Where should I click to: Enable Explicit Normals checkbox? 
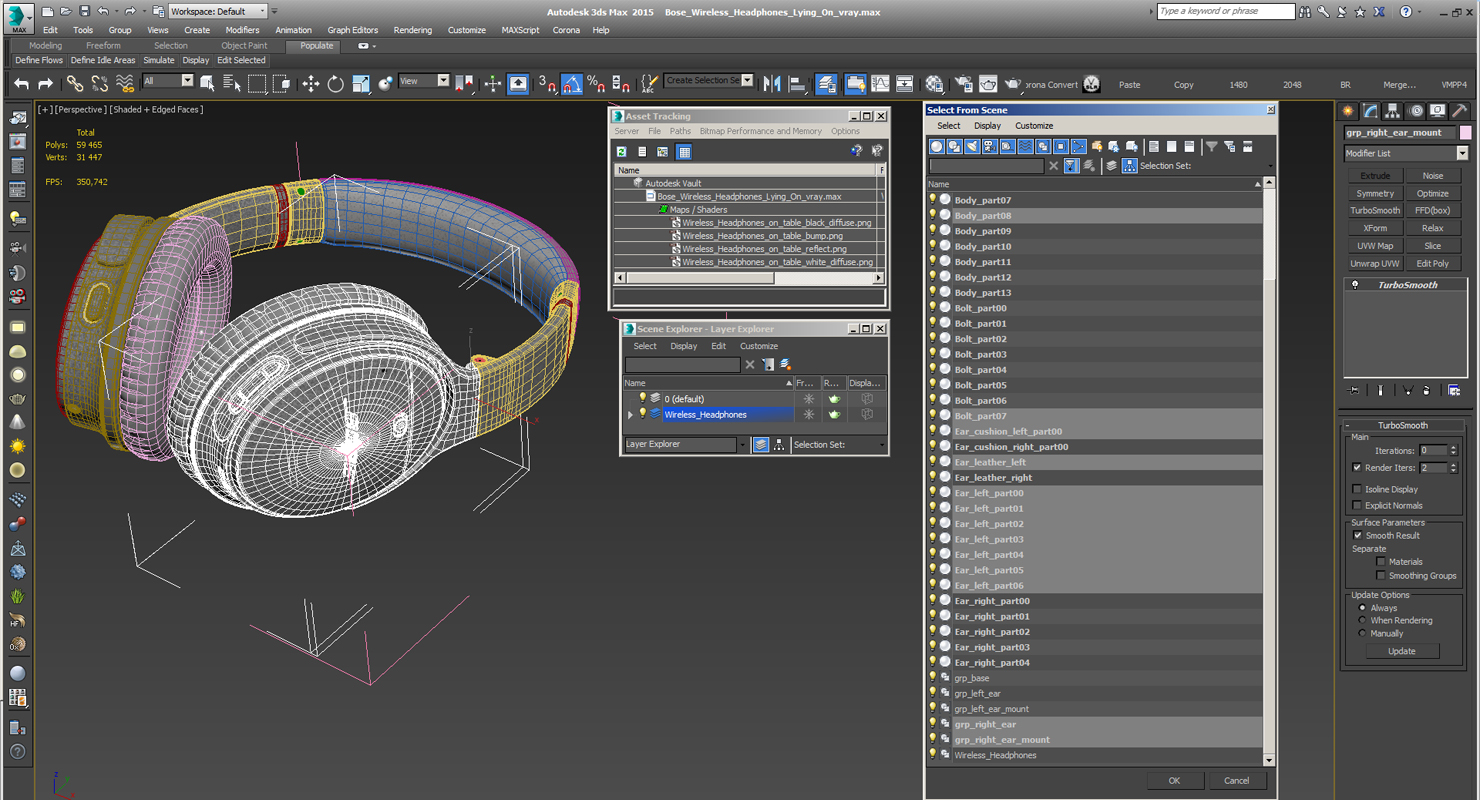(x=1357, y=505)
